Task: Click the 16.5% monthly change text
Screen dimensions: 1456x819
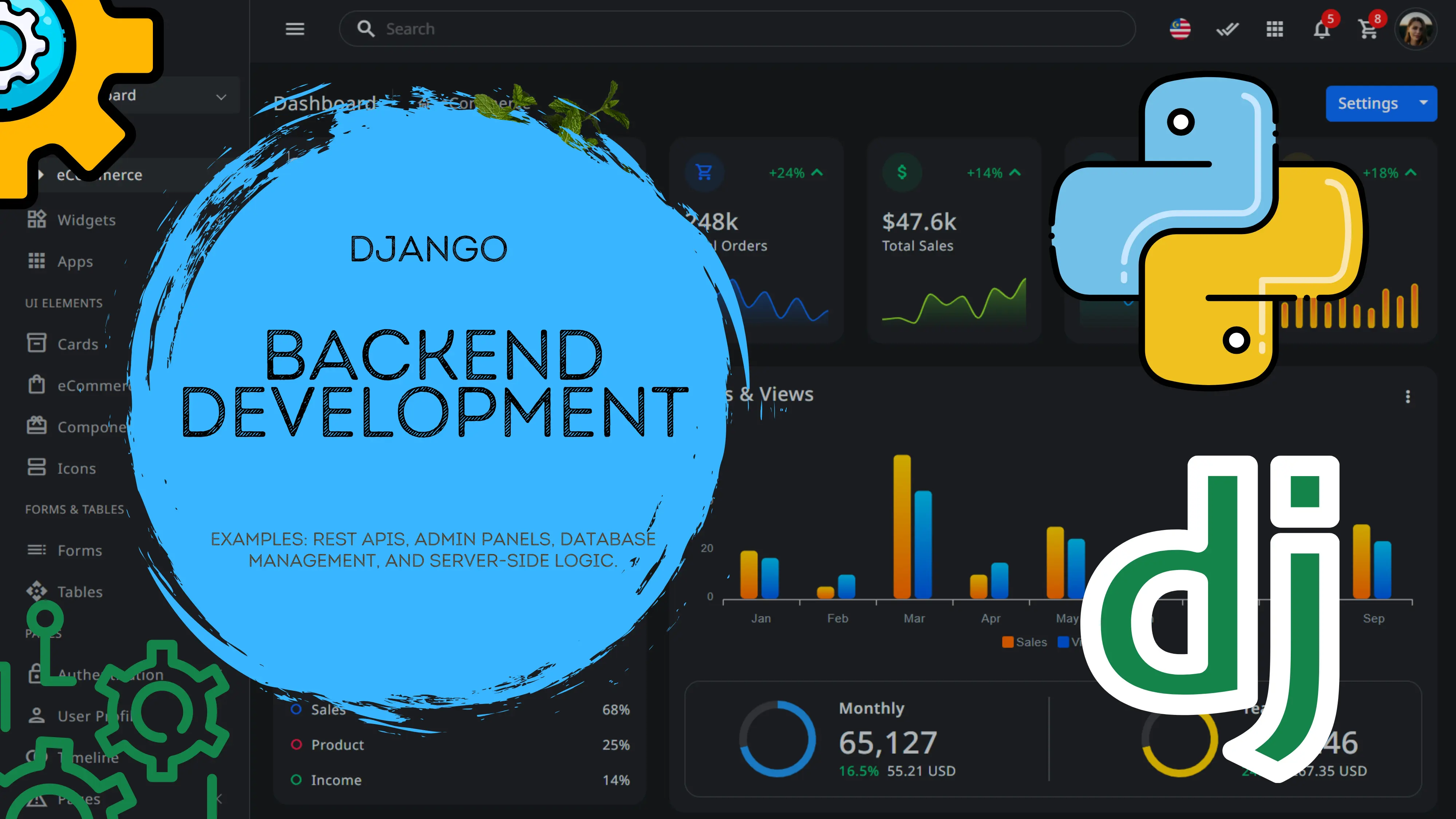Action: coord(859,771)
